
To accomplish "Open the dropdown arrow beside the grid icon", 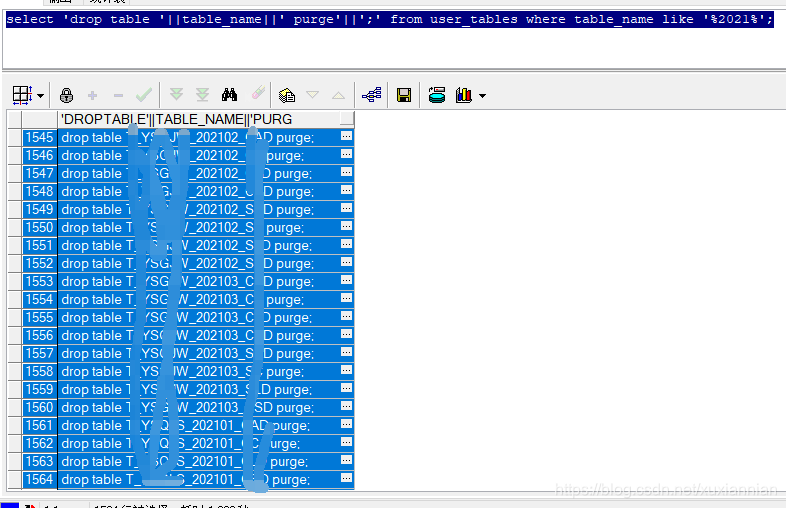I will pyautogui.click(x=41, y=96).
